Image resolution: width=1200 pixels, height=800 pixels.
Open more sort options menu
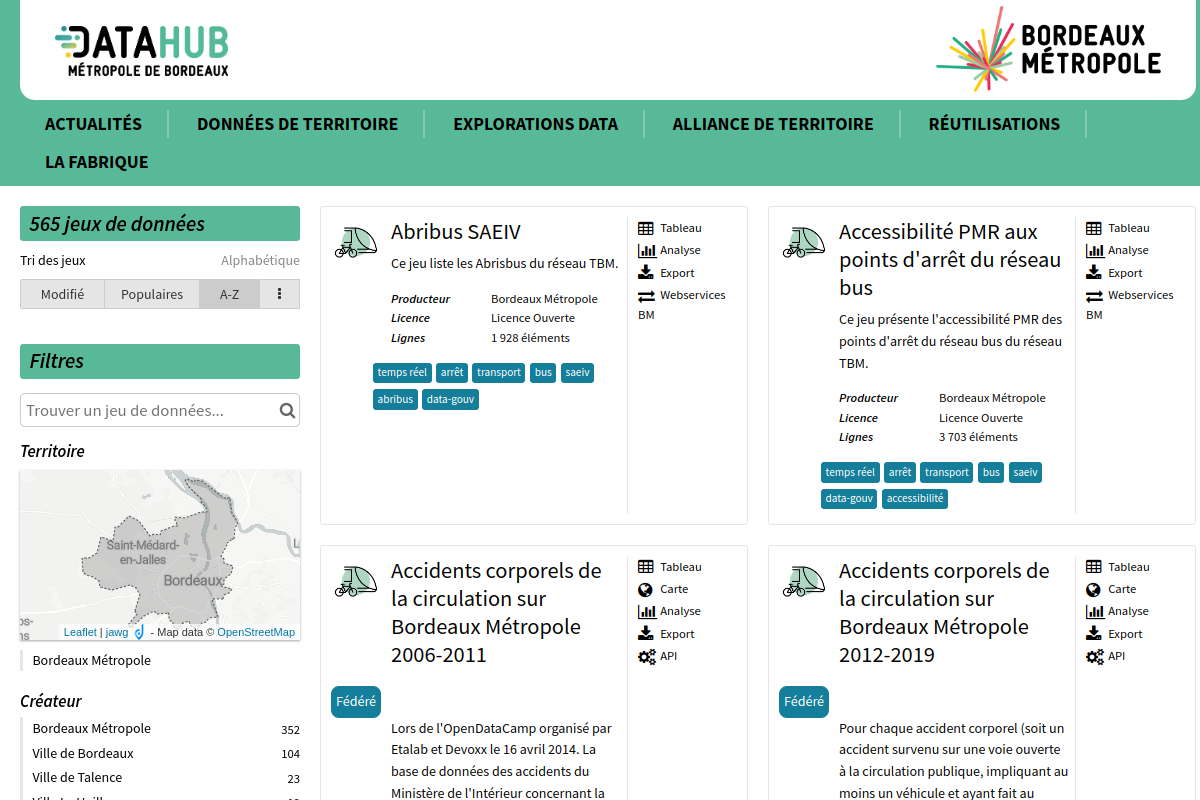click(280, 294)
